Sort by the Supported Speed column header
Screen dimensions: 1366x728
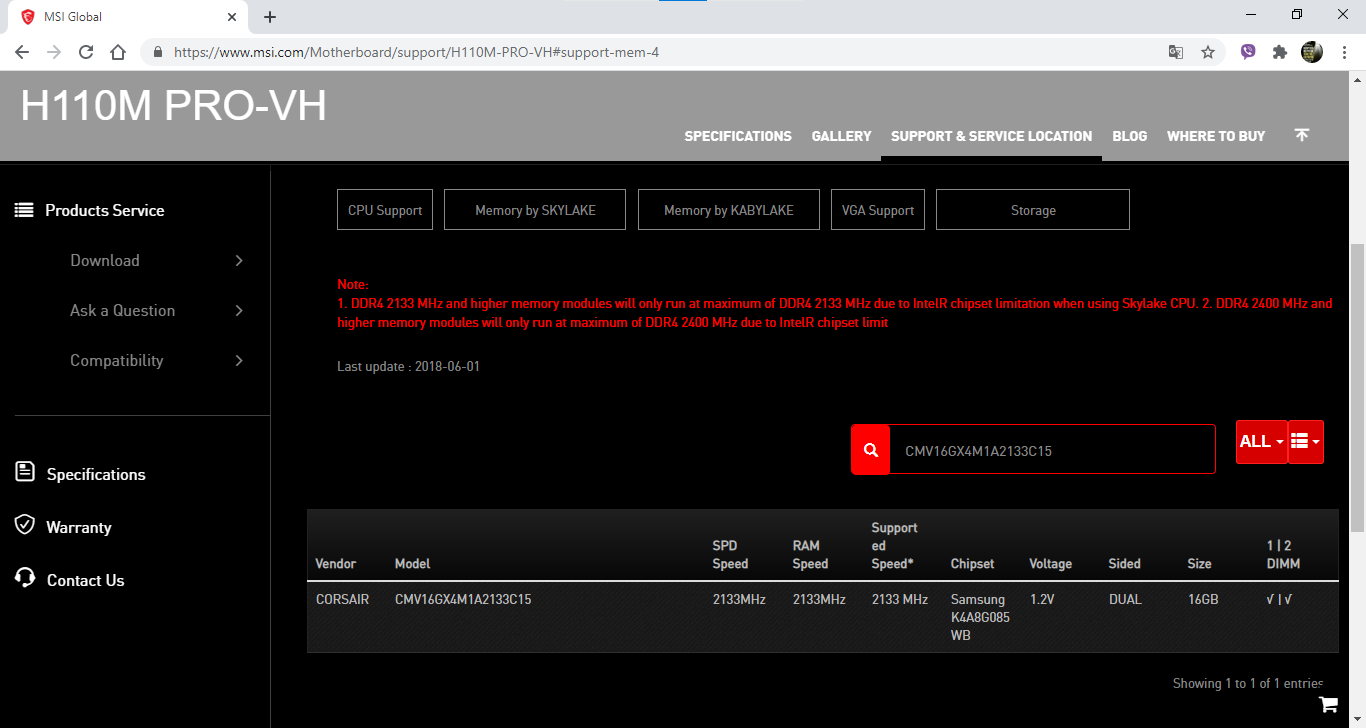(x=894, y=546)
